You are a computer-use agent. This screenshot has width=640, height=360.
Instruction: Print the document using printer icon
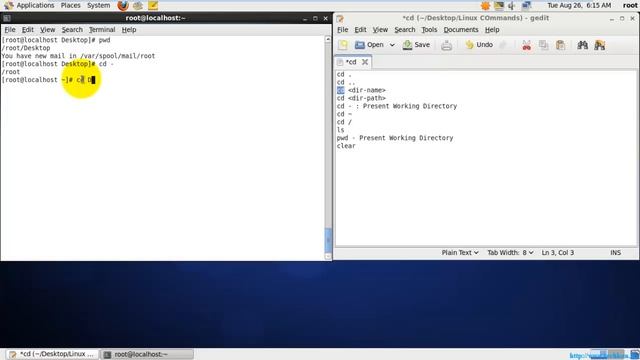[x=447, y=45]
